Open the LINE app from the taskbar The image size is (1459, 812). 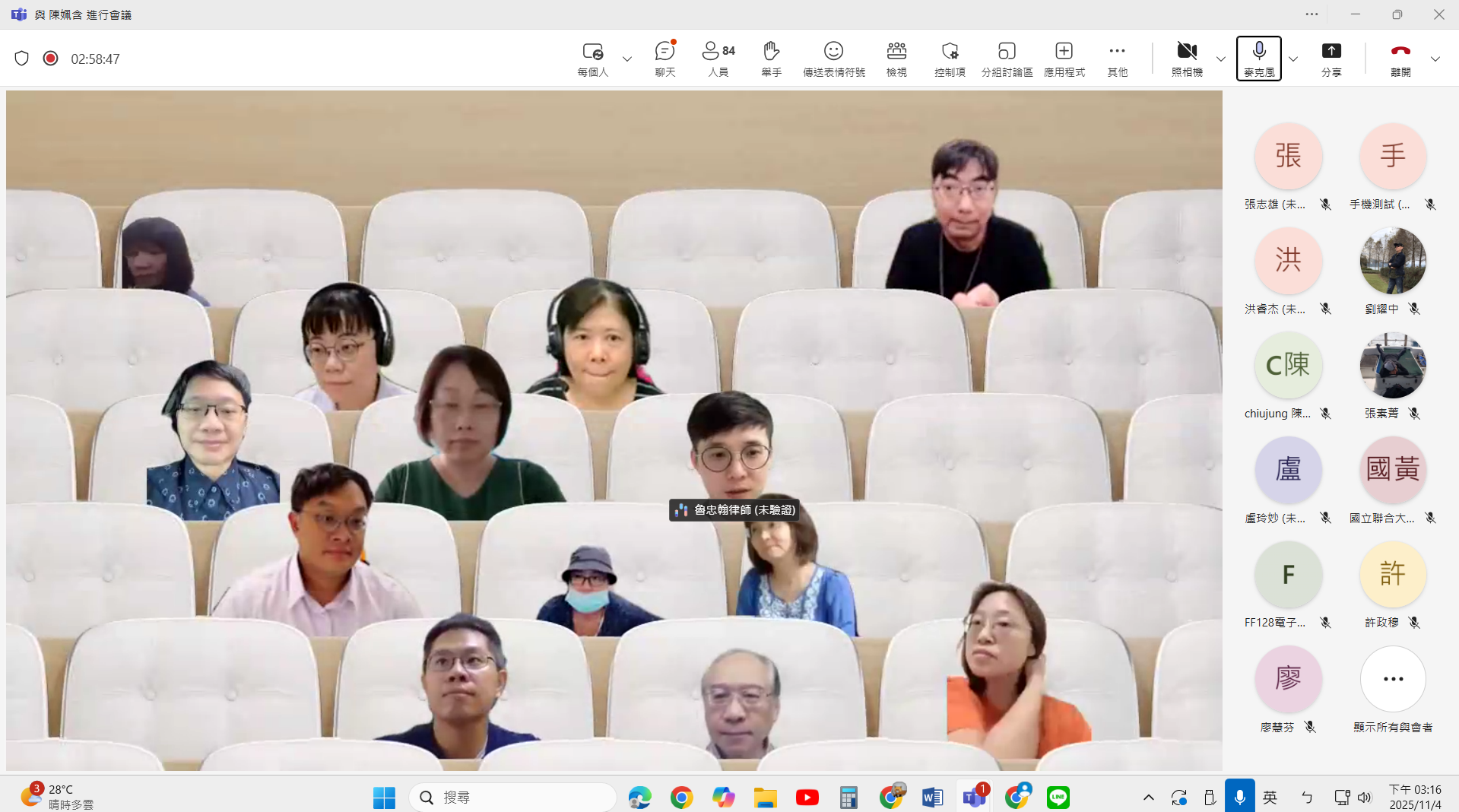pyautogui.click(x=1058, y=797)
